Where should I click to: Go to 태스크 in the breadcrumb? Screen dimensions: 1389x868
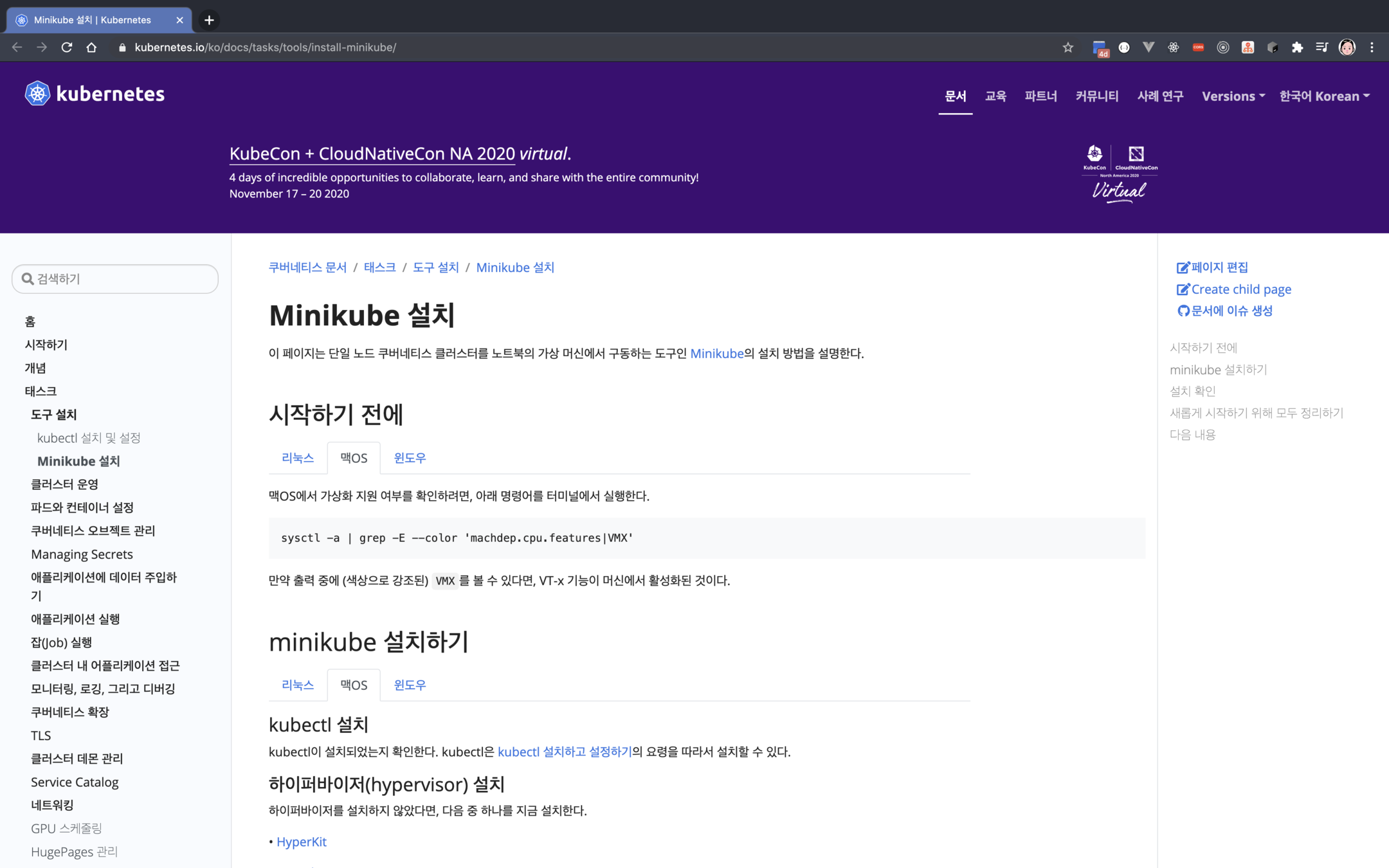click(379, 267)
